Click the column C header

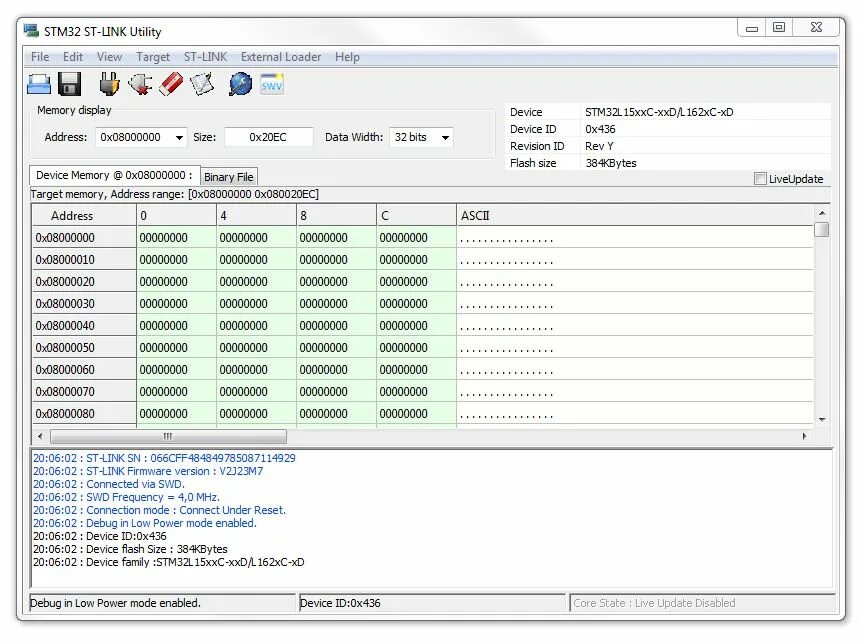(416, 216)
